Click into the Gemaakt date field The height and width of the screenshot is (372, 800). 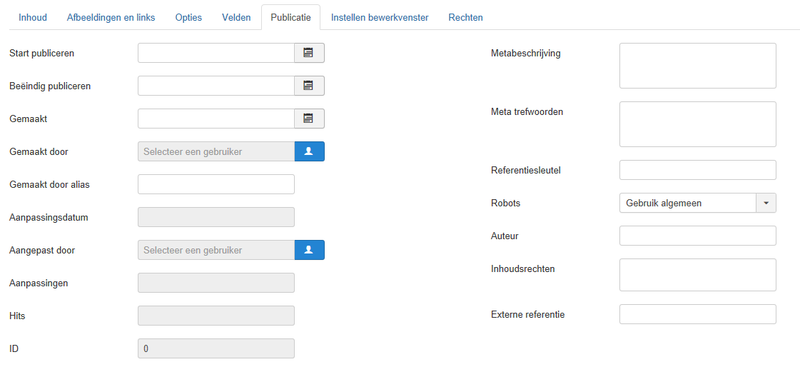[216, 118]
